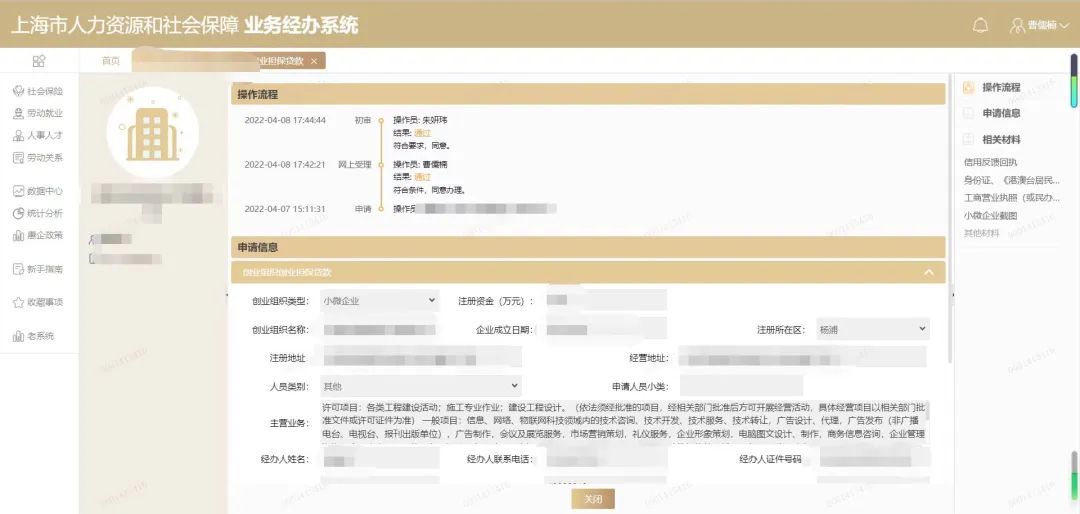Collapse the 创业担保贷款 section chevron

click(929, 272)
